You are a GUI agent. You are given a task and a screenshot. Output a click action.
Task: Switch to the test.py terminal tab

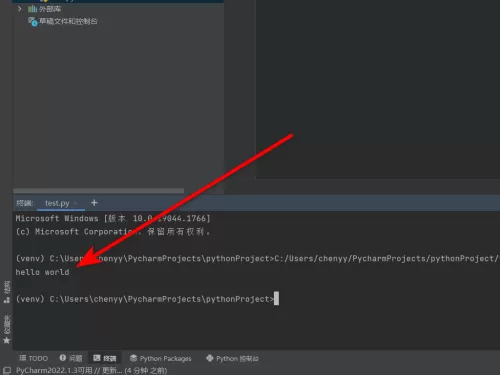click(57, 203)
